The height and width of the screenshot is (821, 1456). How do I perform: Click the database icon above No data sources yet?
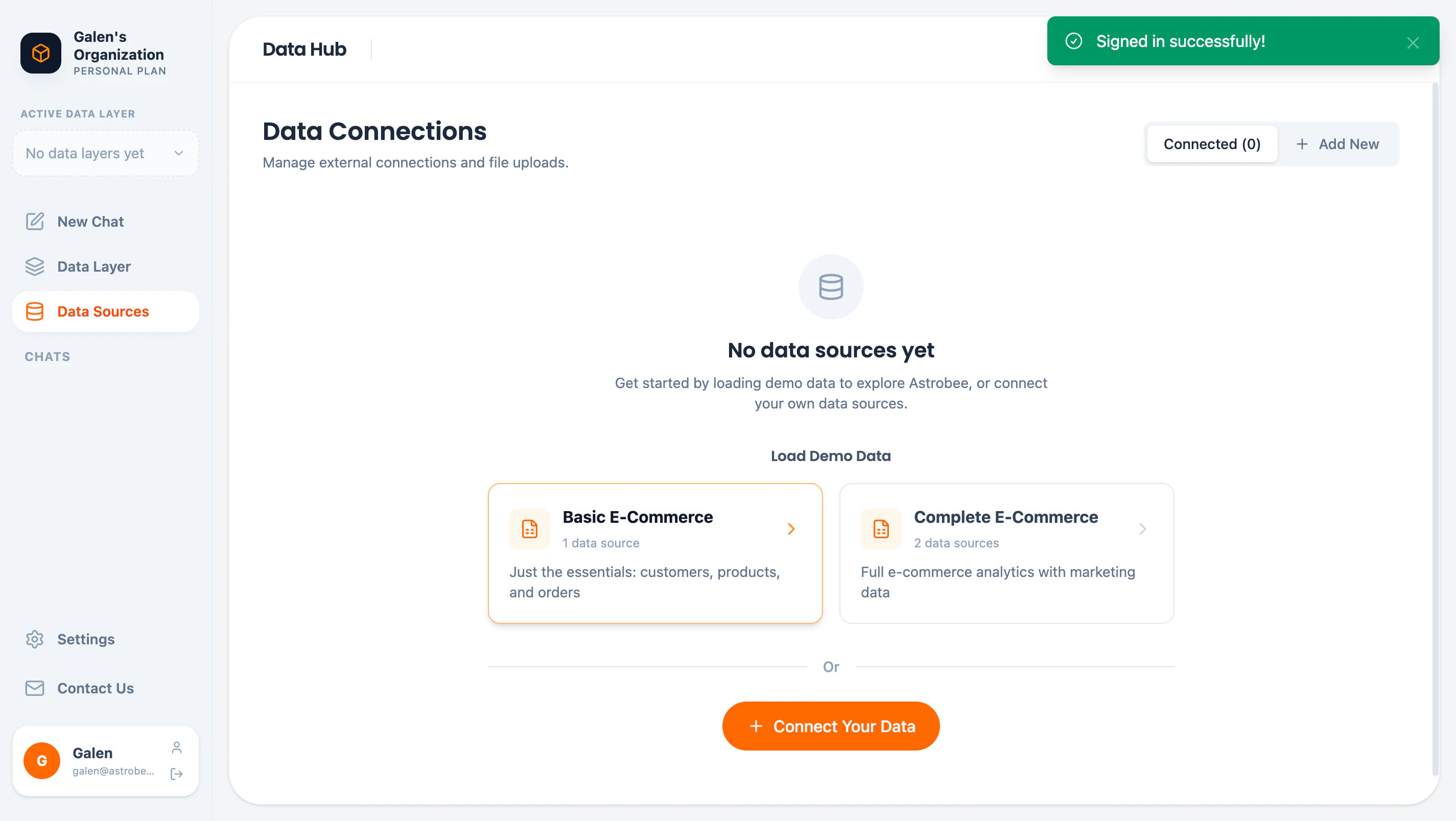pos(830,286)
